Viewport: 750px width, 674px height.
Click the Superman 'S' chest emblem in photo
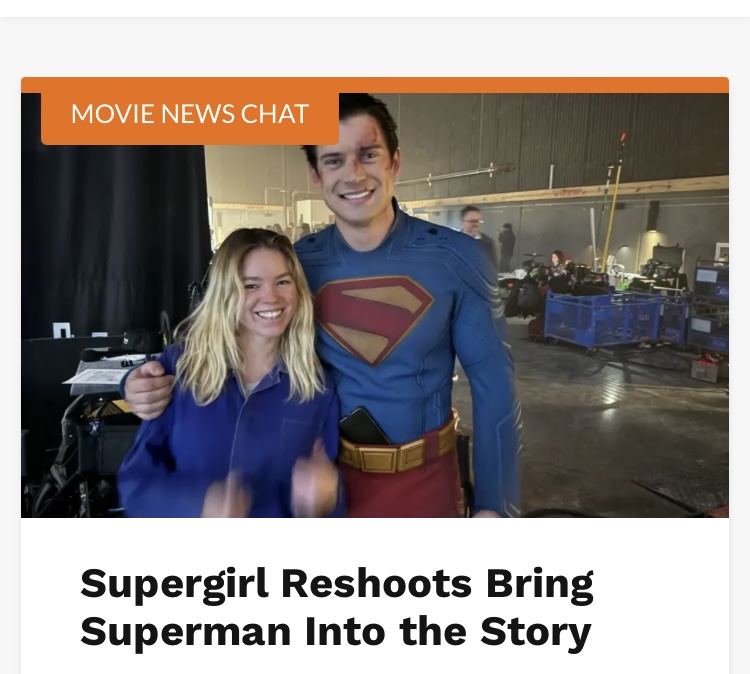[374, 318]
